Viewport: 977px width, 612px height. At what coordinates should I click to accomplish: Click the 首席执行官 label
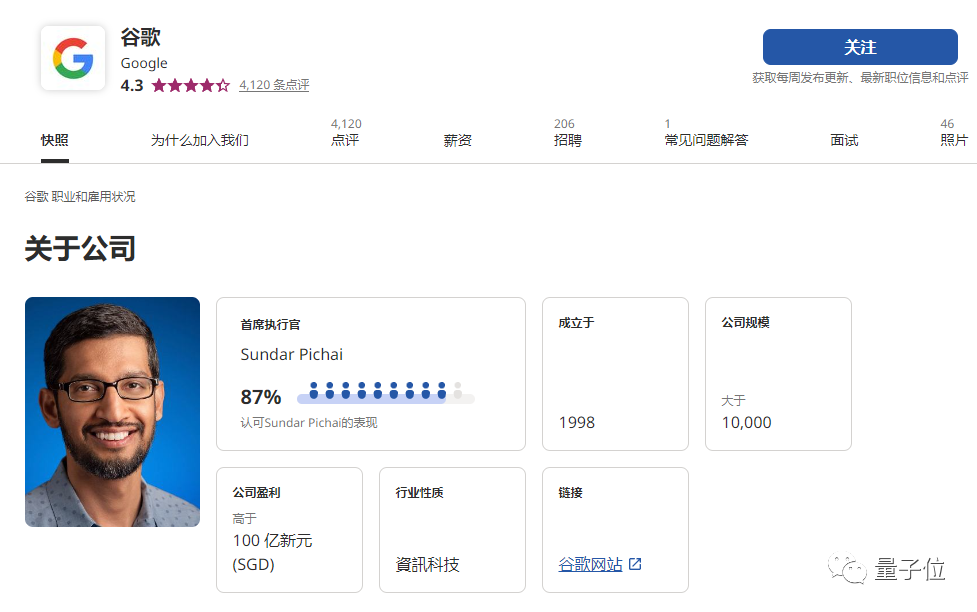[x=270, y=325]
